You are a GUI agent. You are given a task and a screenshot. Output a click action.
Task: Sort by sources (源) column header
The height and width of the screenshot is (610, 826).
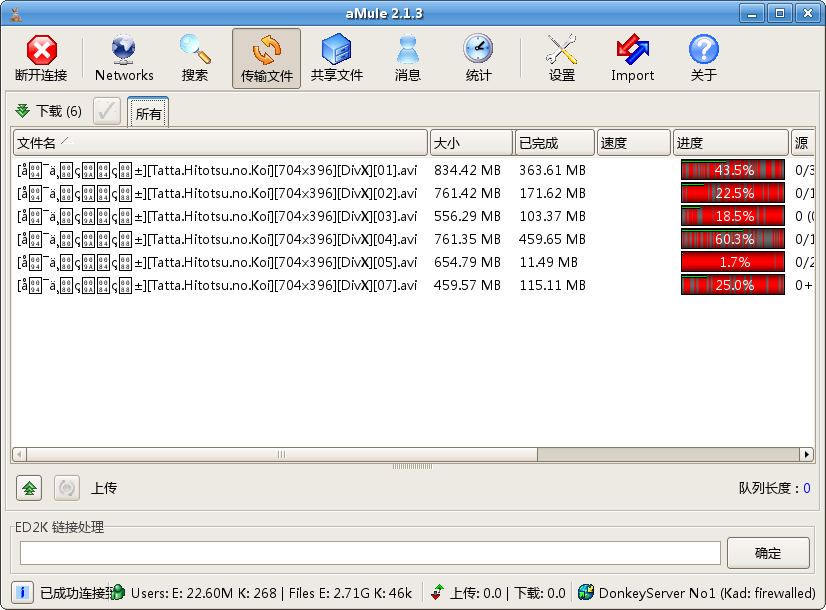click(x=803, y=143)
